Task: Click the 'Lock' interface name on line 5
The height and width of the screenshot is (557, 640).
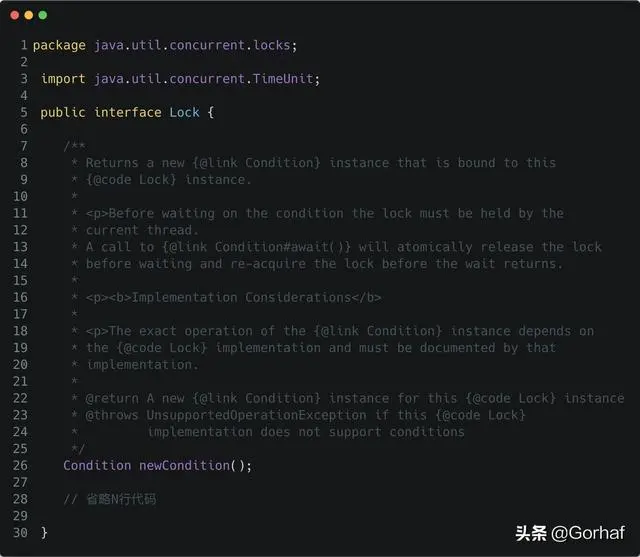Action: click(185, 112)
